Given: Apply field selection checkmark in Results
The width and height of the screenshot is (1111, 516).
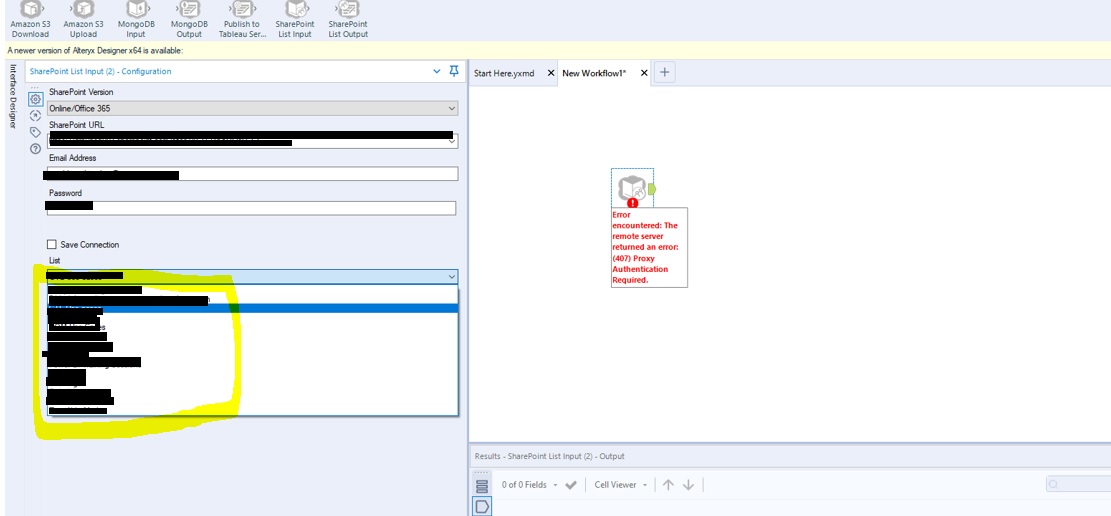Looking at the screenshot, I should click(x=571, y=485).
